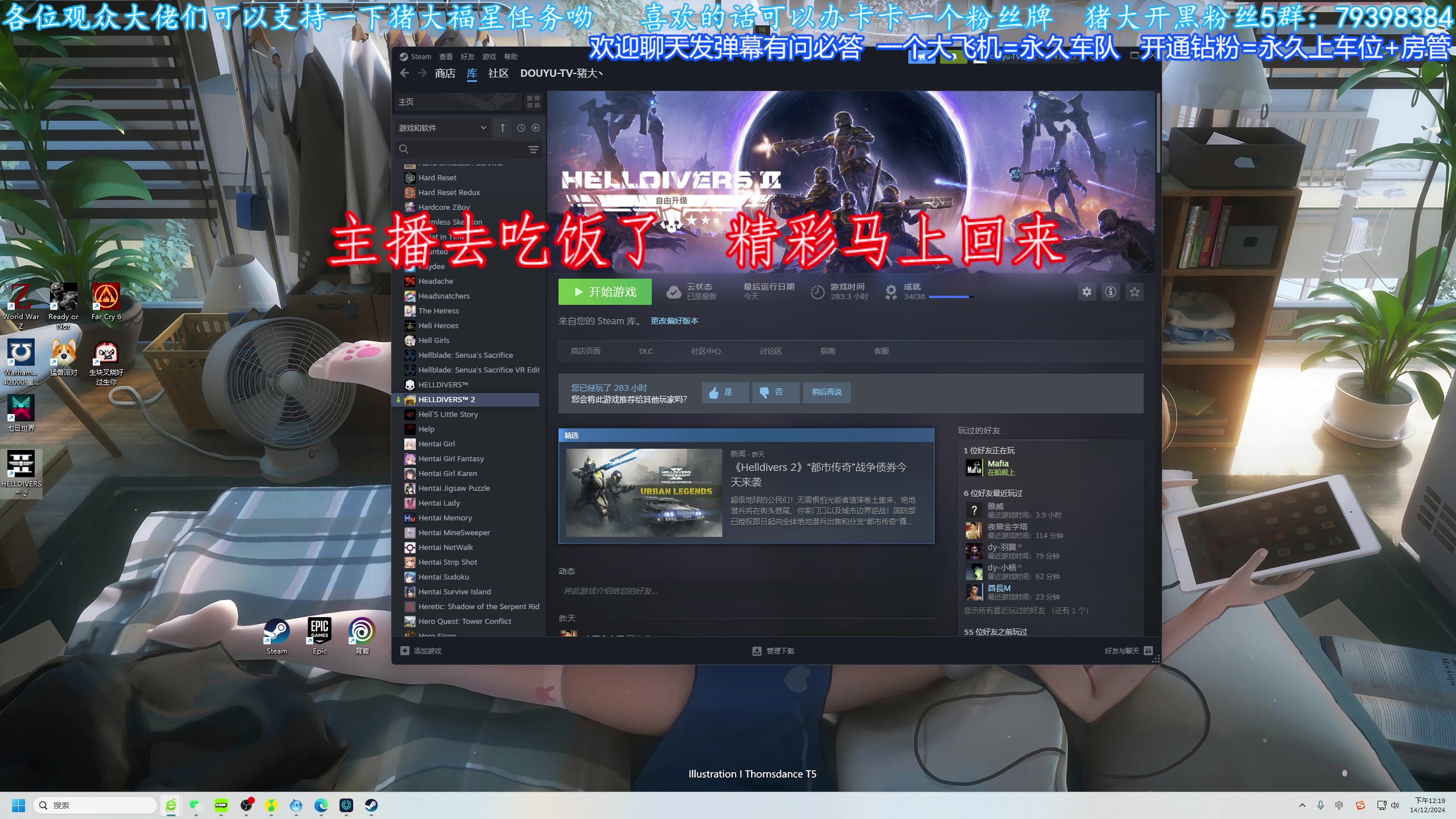This screenshot has height=819, width=1456.
Task: Click the 动态 share-with-friends input field
Action: pyautogui.click(x=746, y=591)
